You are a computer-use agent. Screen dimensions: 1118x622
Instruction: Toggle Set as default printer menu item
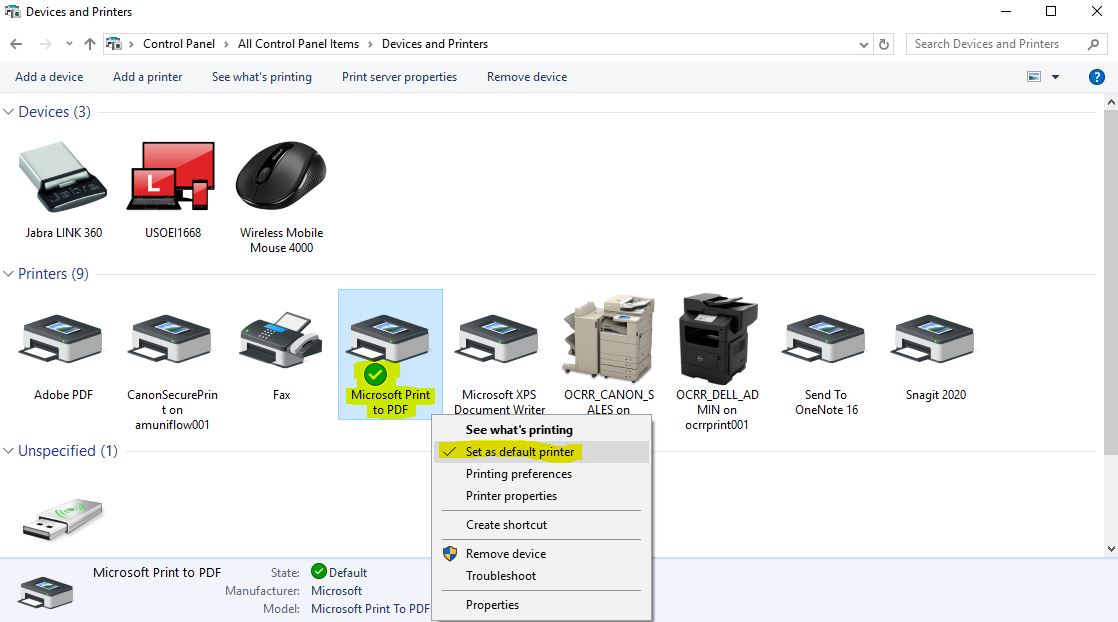pyautogui.click(x=542, y=452)
